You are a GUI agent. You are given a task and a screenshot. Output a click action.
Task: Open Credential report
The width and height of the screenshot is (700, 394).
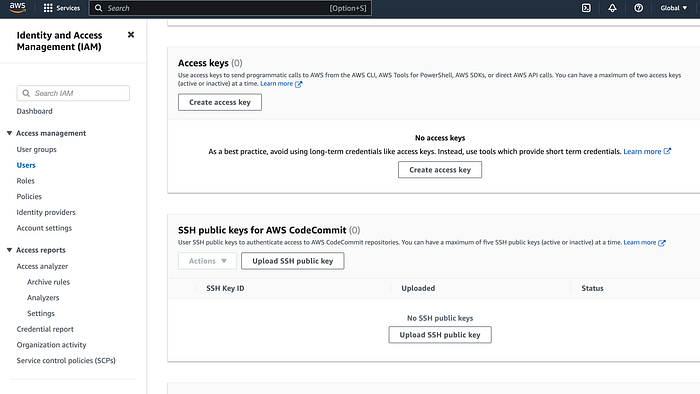45,329
